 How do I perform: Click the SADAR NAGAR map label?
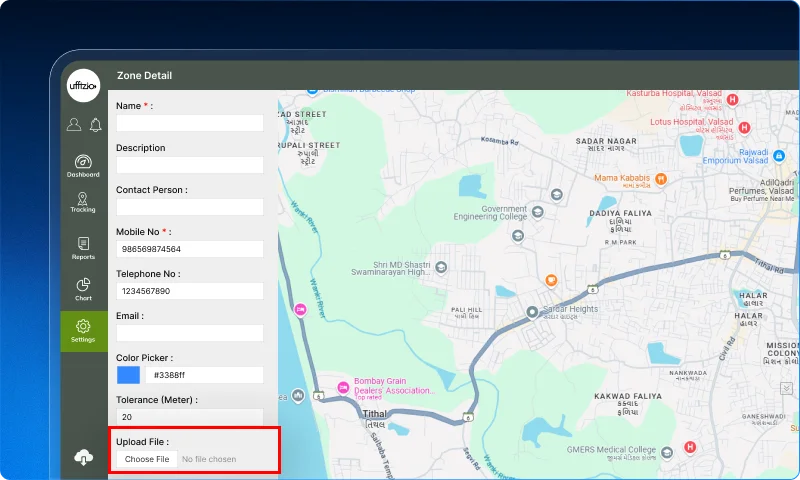point(606,141)
